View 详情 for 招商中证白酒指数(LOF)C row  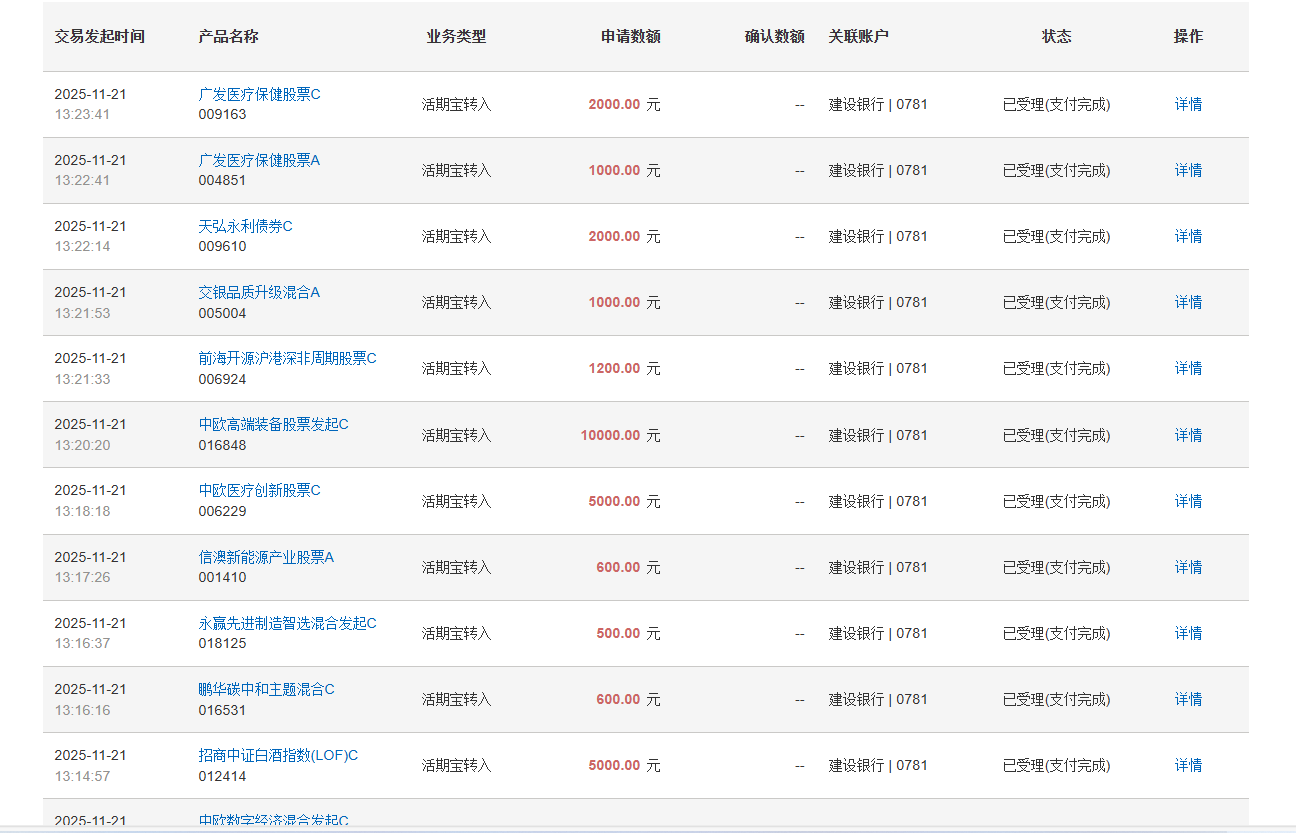point(1188,765)
